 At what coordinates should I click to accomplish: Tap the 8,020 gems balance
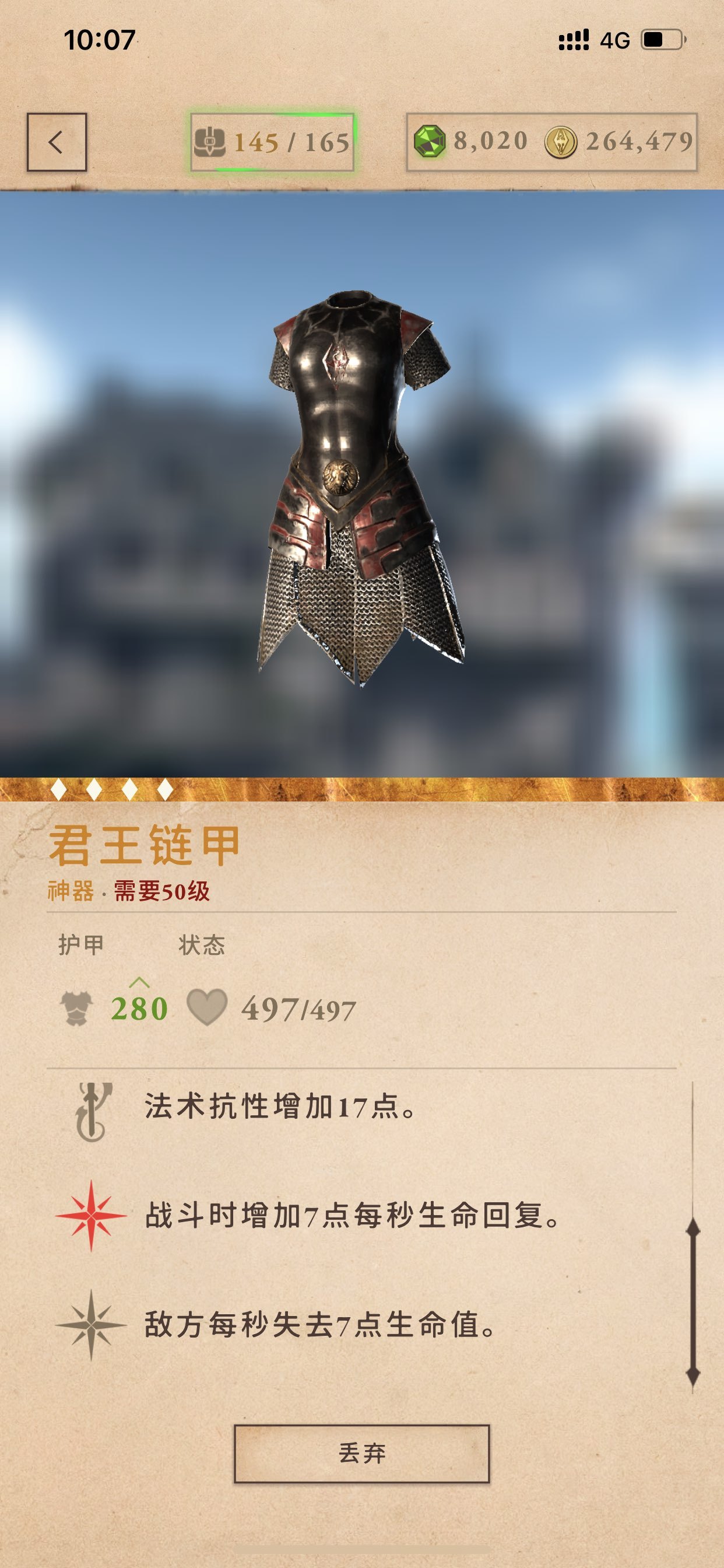coord(490,141)
